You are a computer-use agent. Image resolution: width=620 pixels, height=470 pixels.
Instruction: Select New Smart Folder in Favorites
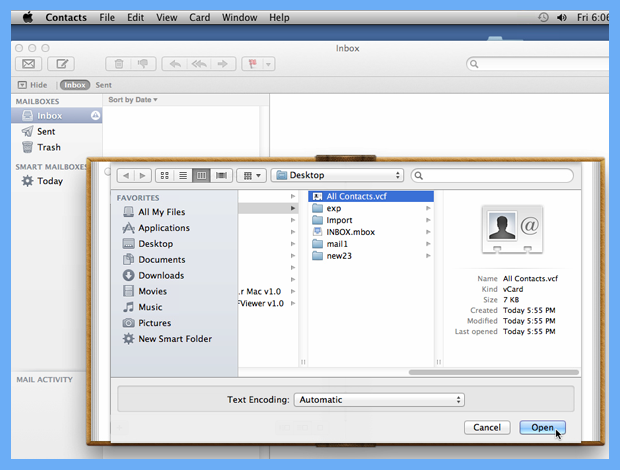coord(175,338)
